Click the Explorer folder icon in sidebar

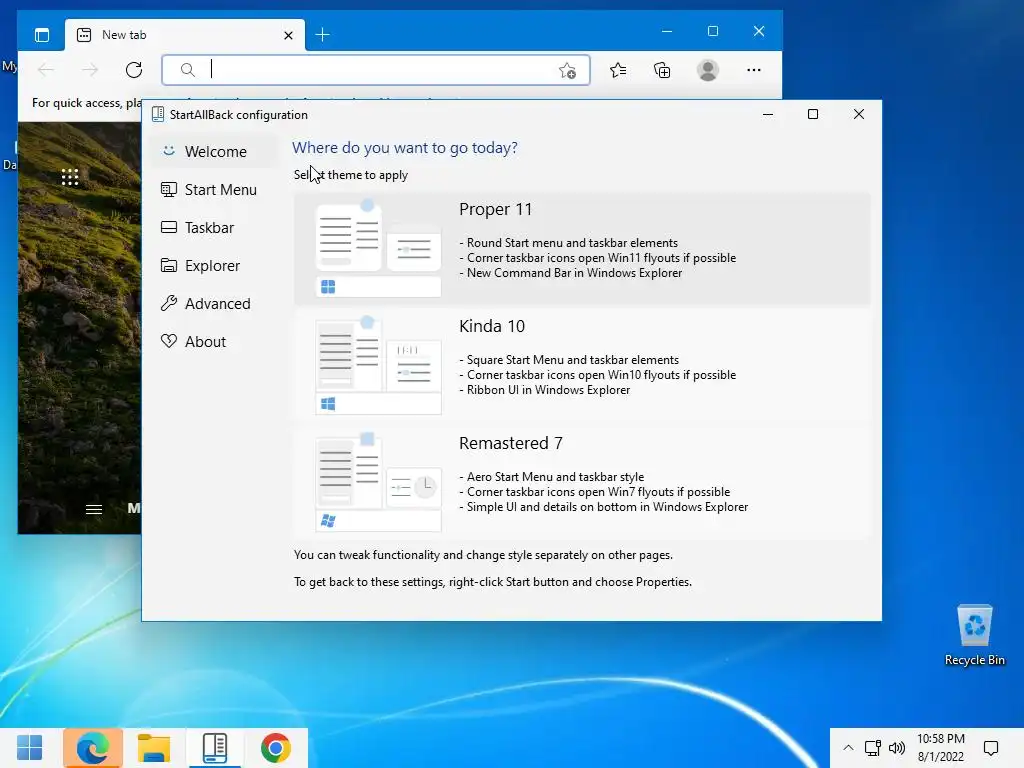[168, 265]
